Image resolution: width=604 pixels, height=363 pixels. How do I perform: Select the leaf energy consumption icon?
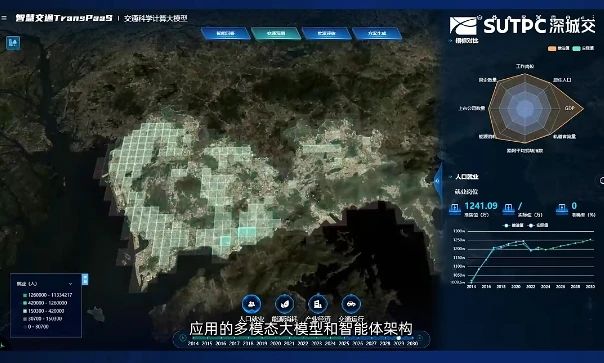[x=284, y=304]
